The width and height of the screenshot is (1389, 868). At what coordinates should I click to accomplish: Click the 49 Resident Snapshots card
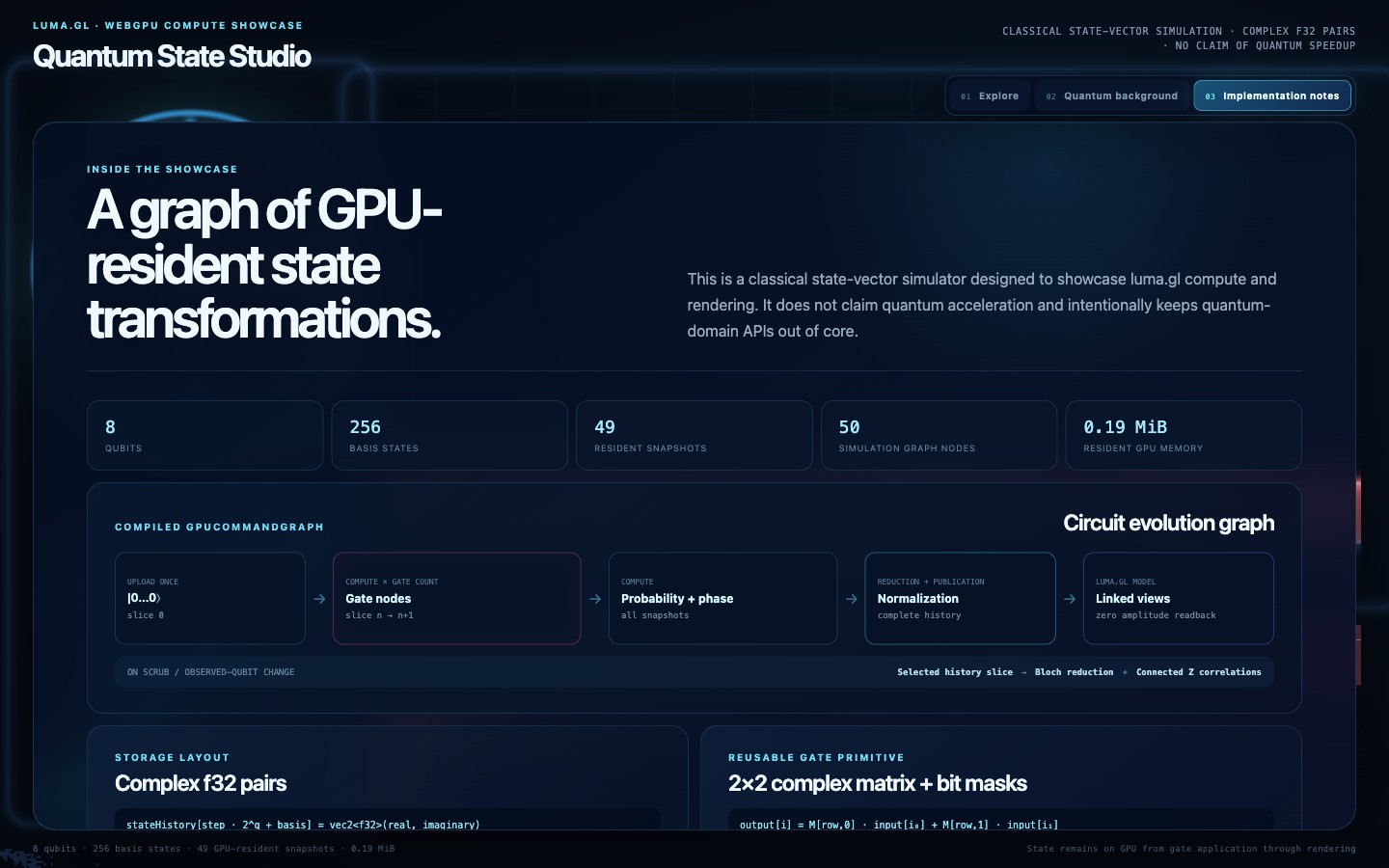(694, 436)
